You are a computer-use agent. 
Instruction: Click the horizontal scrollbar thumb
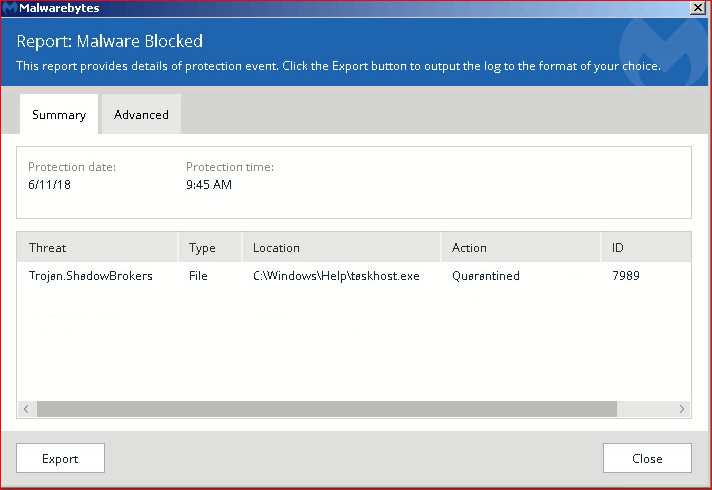pos(327,409)
